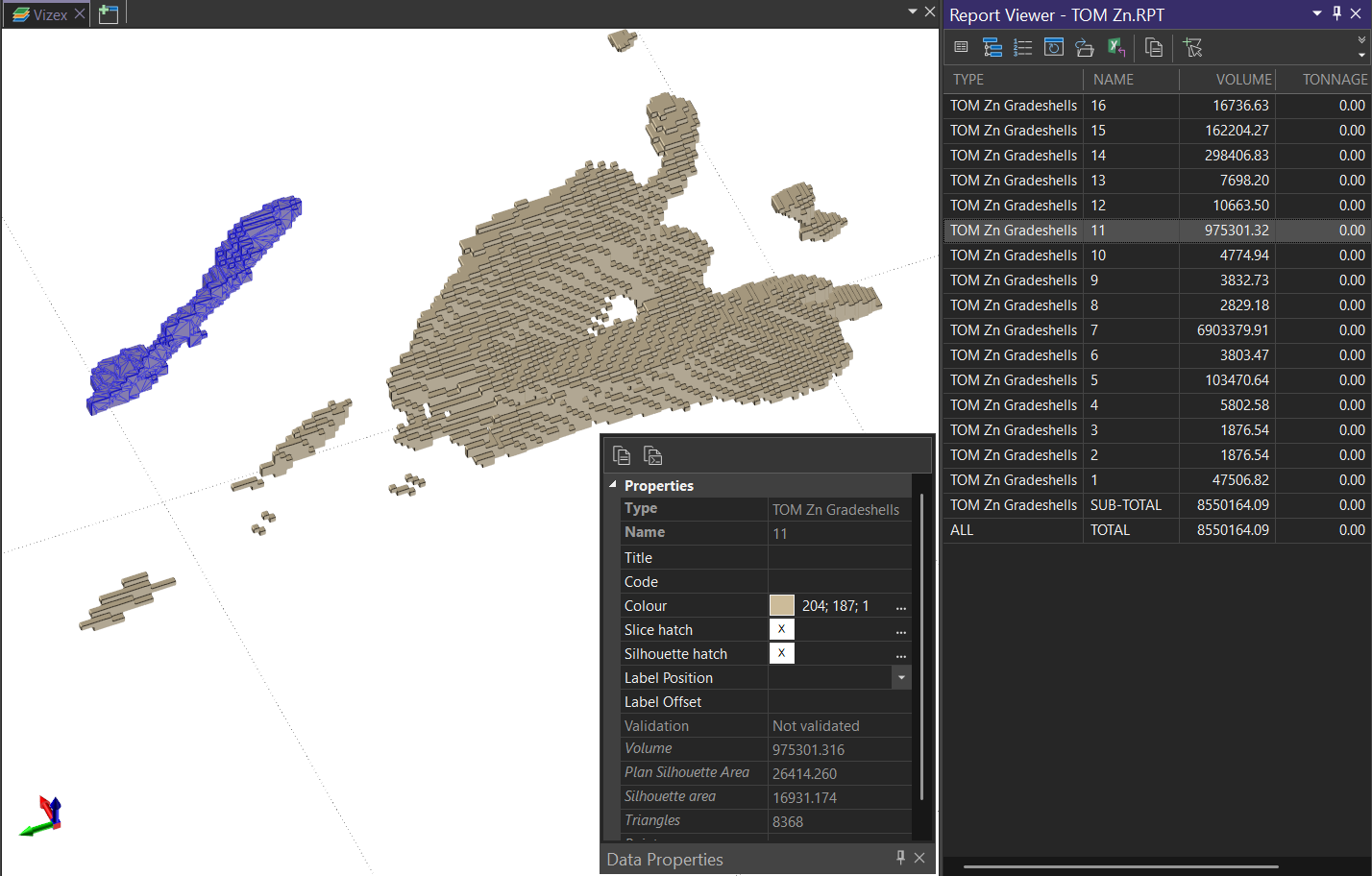Click the table view icon in Report Viewer
The width and height of the screenshot is (1372, 876).
[961, 47]
